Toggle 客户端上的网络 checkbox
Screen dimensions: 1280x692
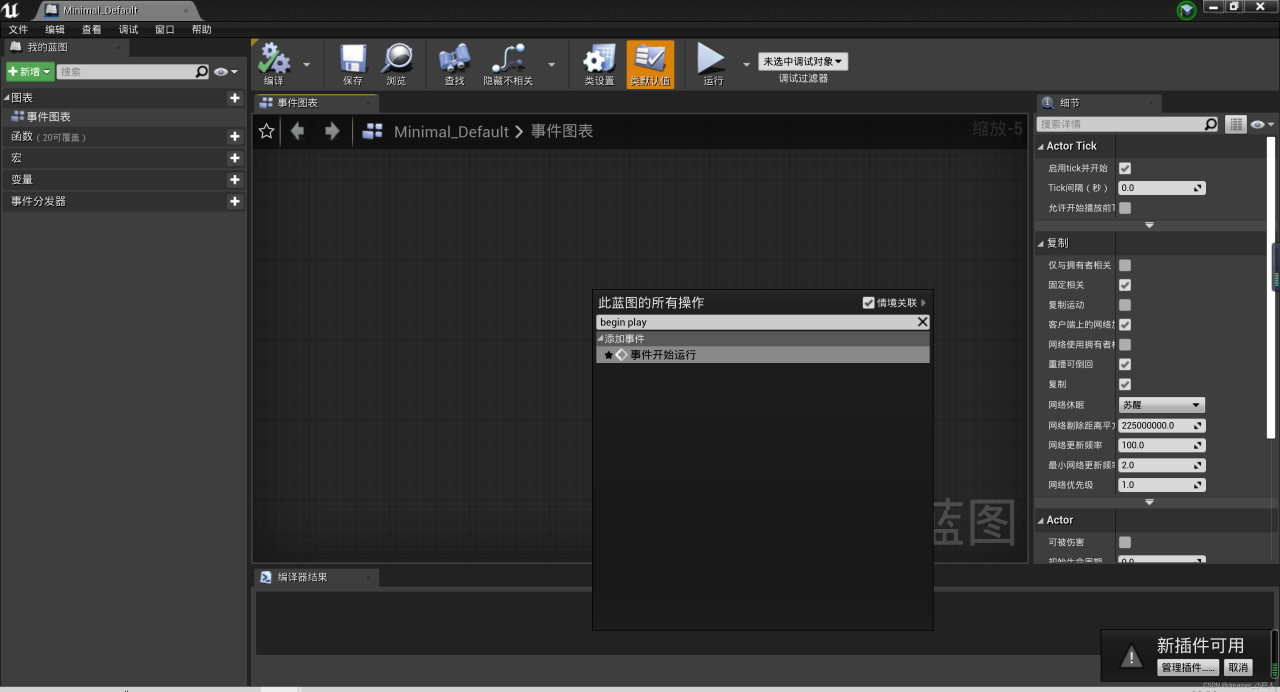pyautogui.click(x=1125, y=325)
